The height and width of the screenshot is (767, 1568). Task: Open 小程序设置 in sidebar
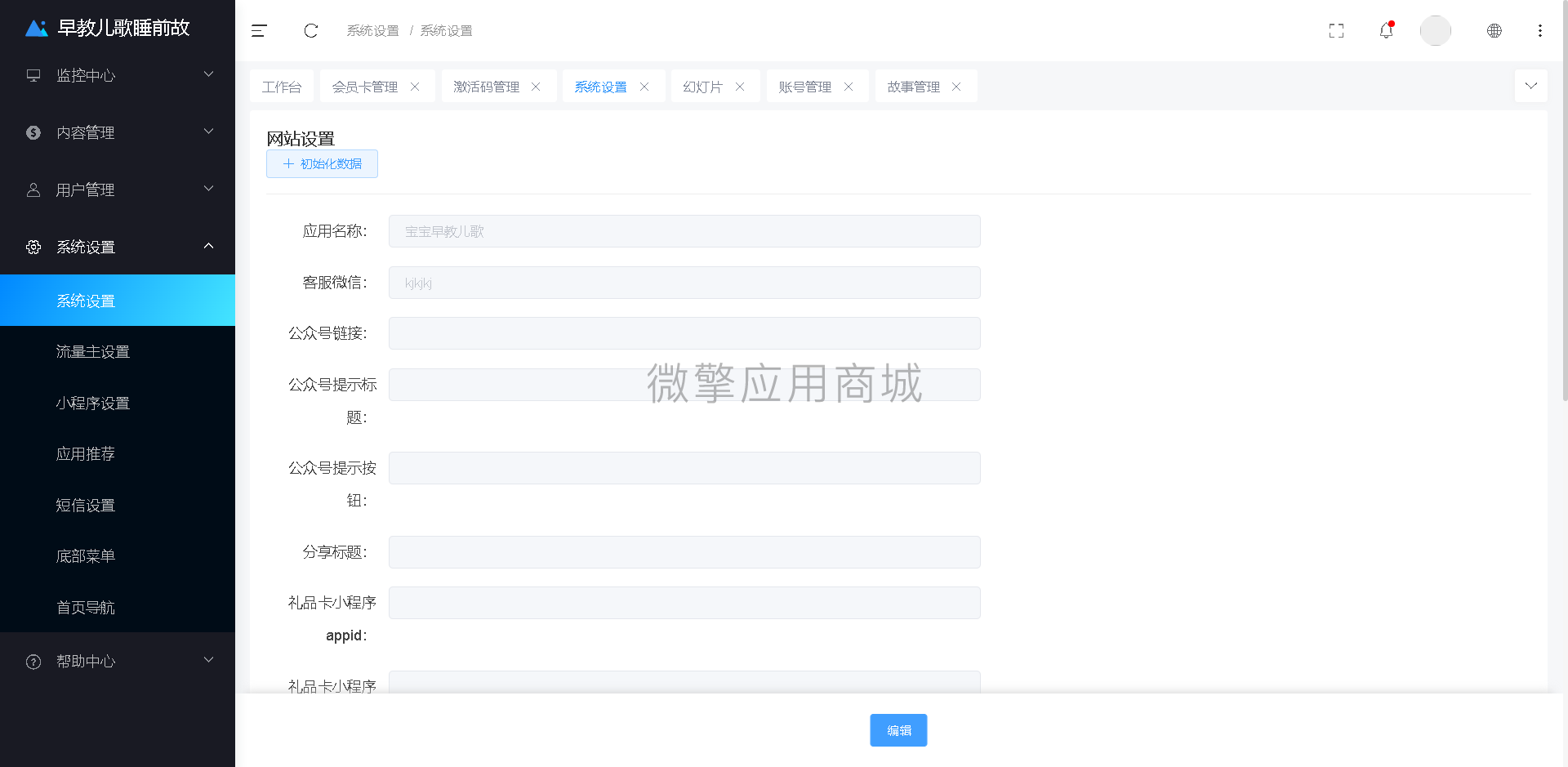118,404
